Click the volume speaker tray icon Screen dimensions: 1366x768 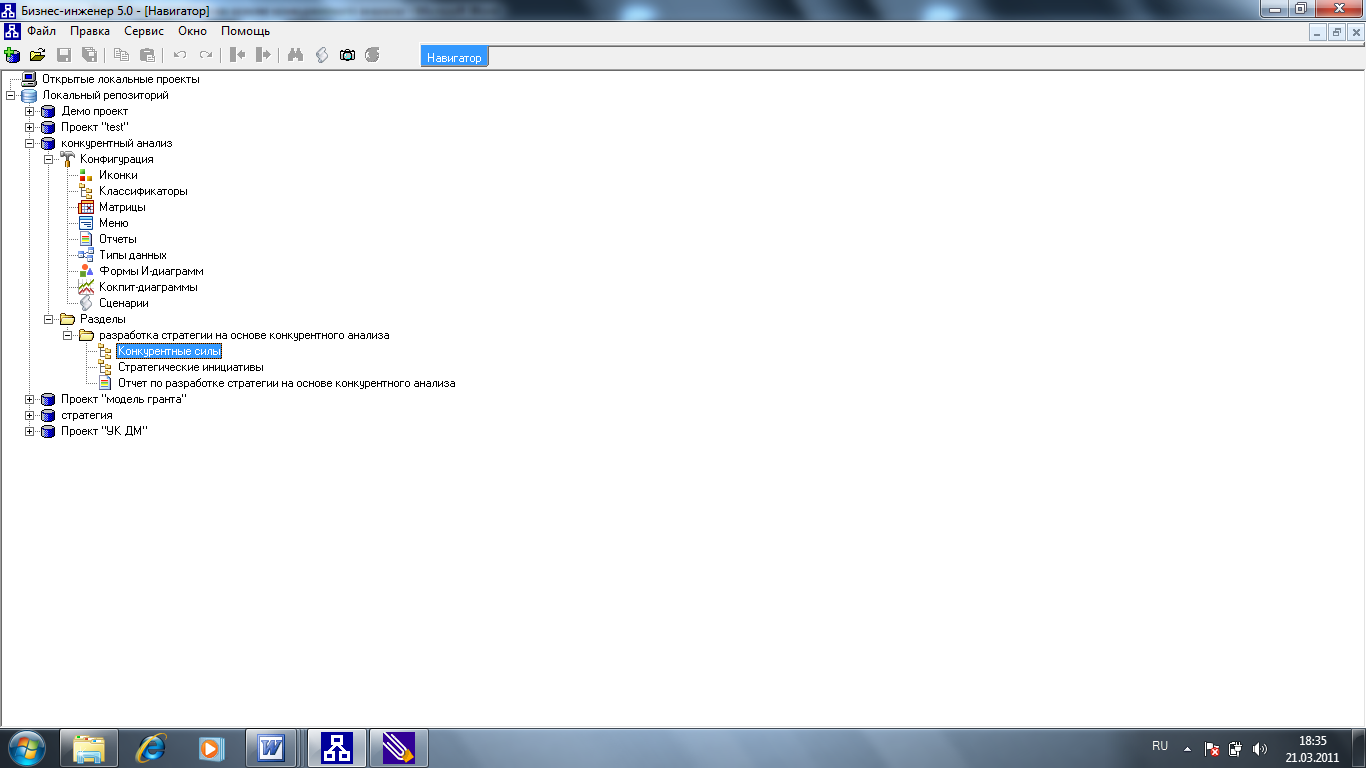1259,748
